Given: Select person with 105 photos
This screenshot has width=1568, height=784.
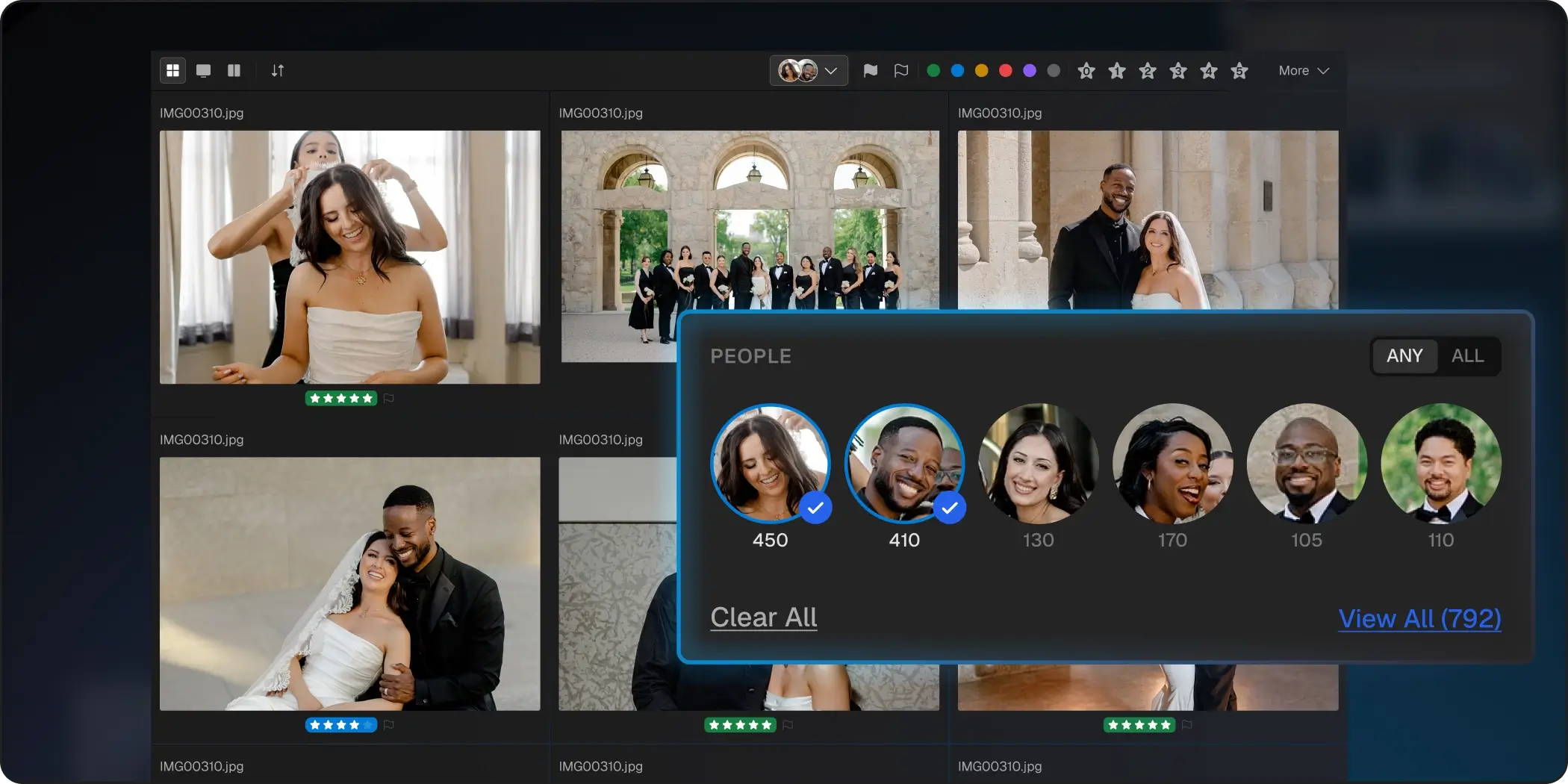Looking at the screenshot, I should (1307, 463).
